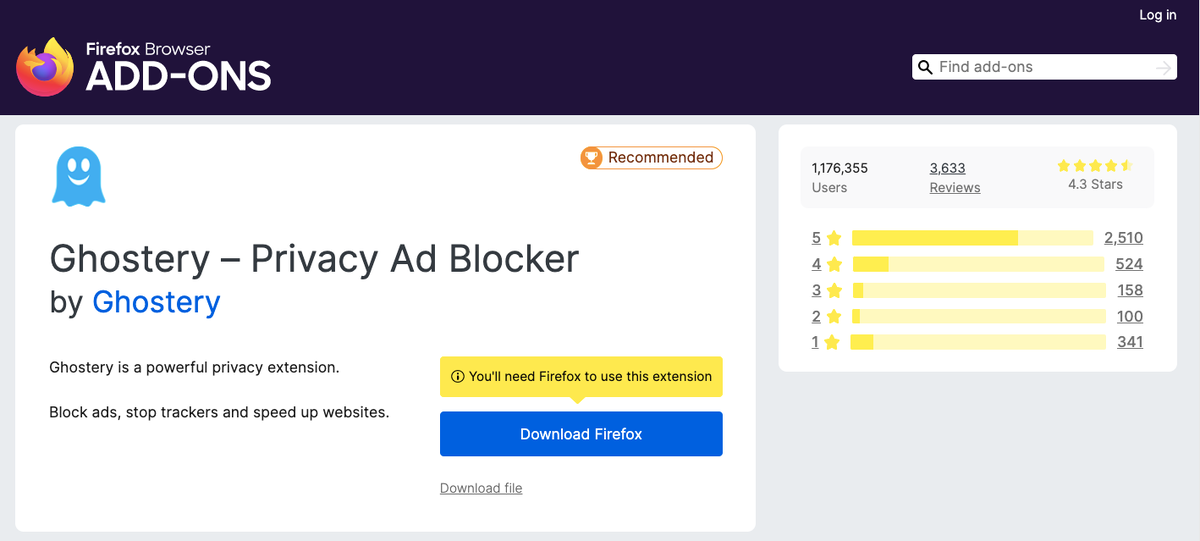
Task: Click the 4.3 star rating icons
Action: (x=1095, y=165)
